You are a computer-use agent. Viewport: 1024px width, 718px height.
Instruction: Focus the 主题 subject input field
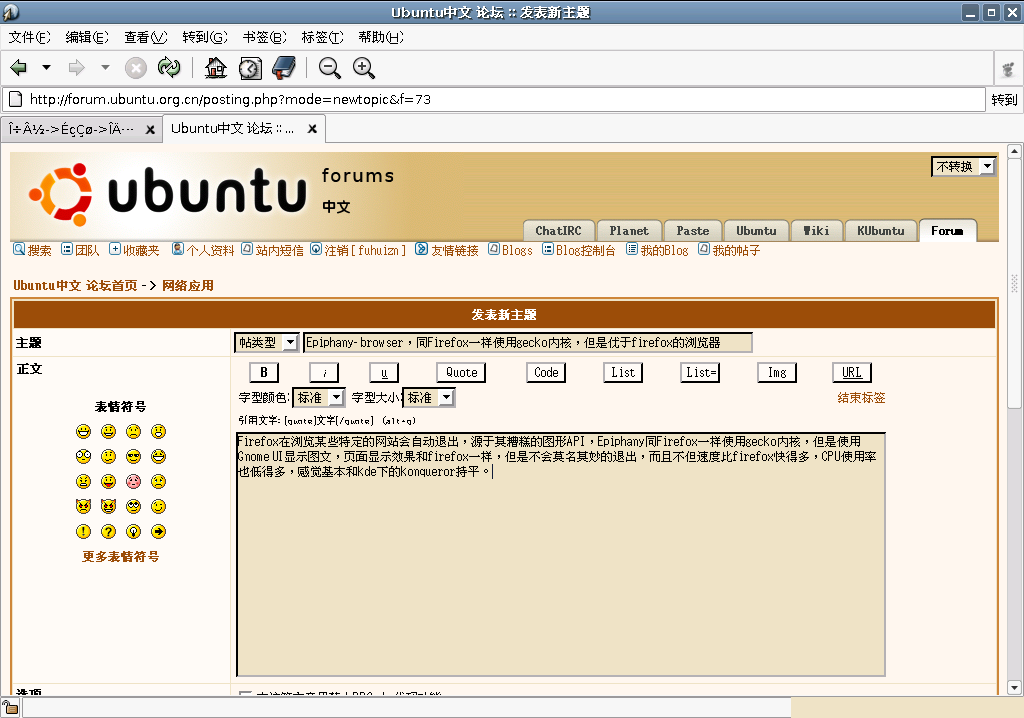528,342
